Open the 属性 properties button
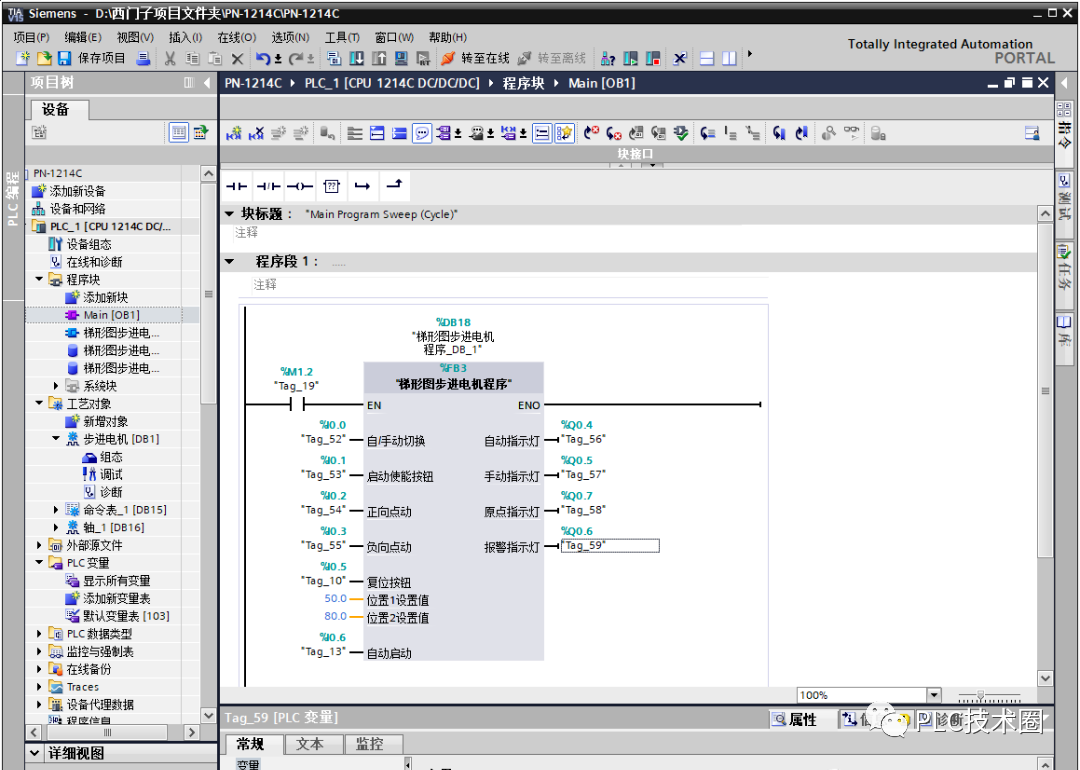Image resolution: width=1080 pixels, height=770 pixels. point(796,720)
